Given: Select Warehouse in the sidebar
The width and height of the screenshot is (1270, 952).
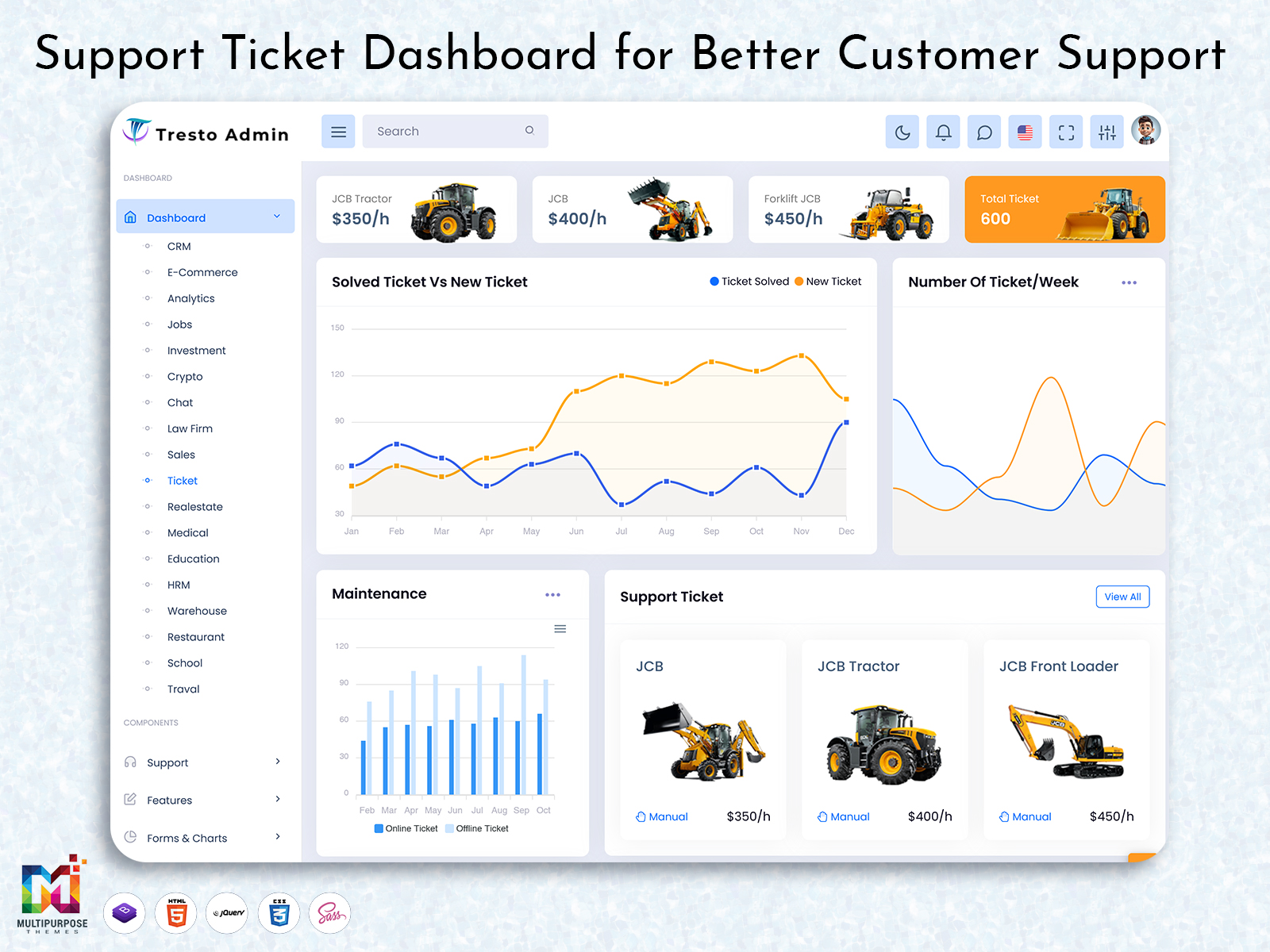Looking at the screenshot, I should (x=197, y=611).
